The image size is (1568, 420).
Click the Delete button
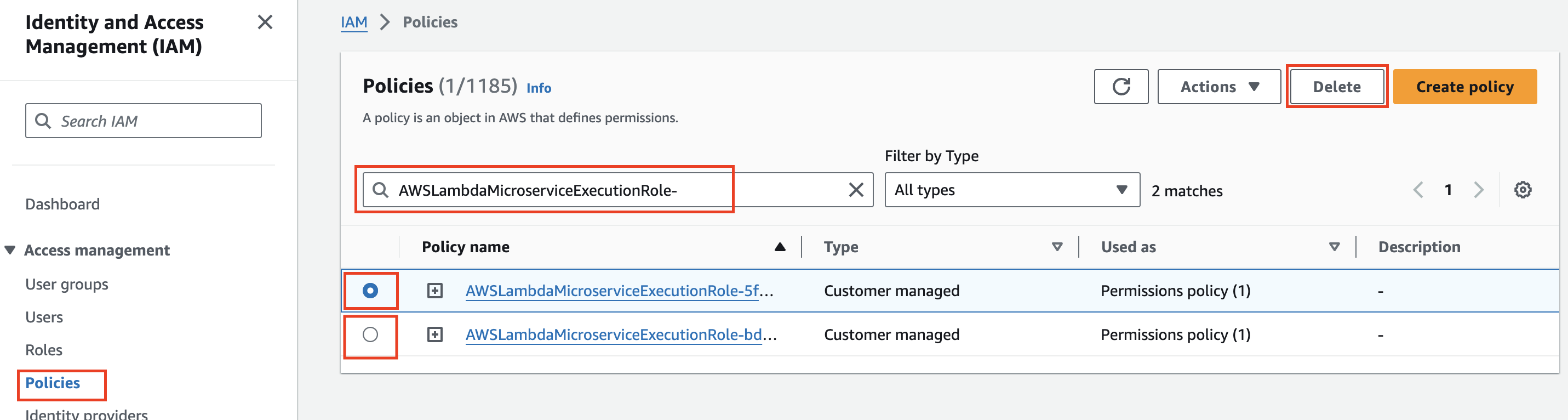pos(1337,87)
